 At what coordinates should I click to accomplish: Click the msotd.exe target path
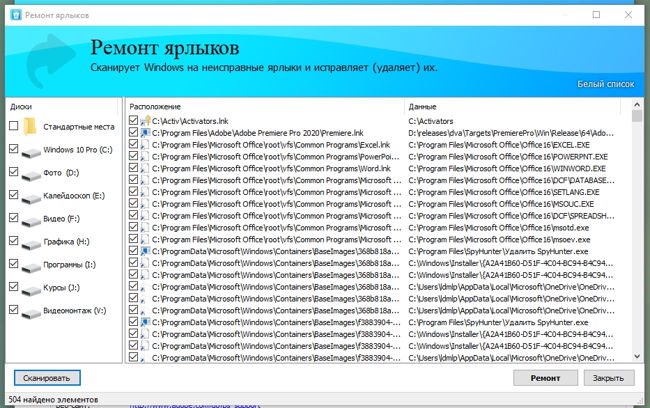(x=499, y=228)
